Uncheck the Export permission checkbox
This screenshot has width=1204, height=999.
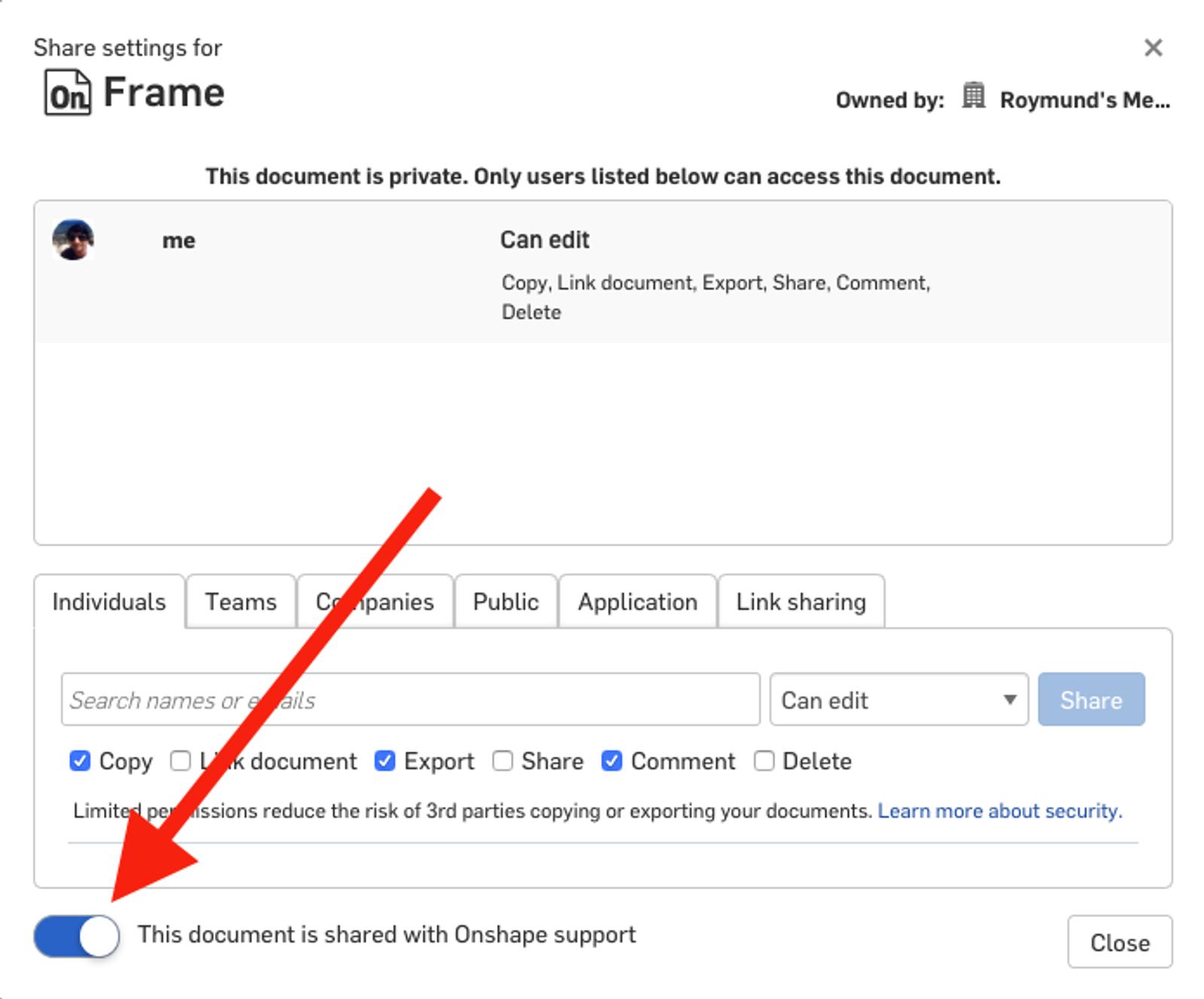pos(385,761)
